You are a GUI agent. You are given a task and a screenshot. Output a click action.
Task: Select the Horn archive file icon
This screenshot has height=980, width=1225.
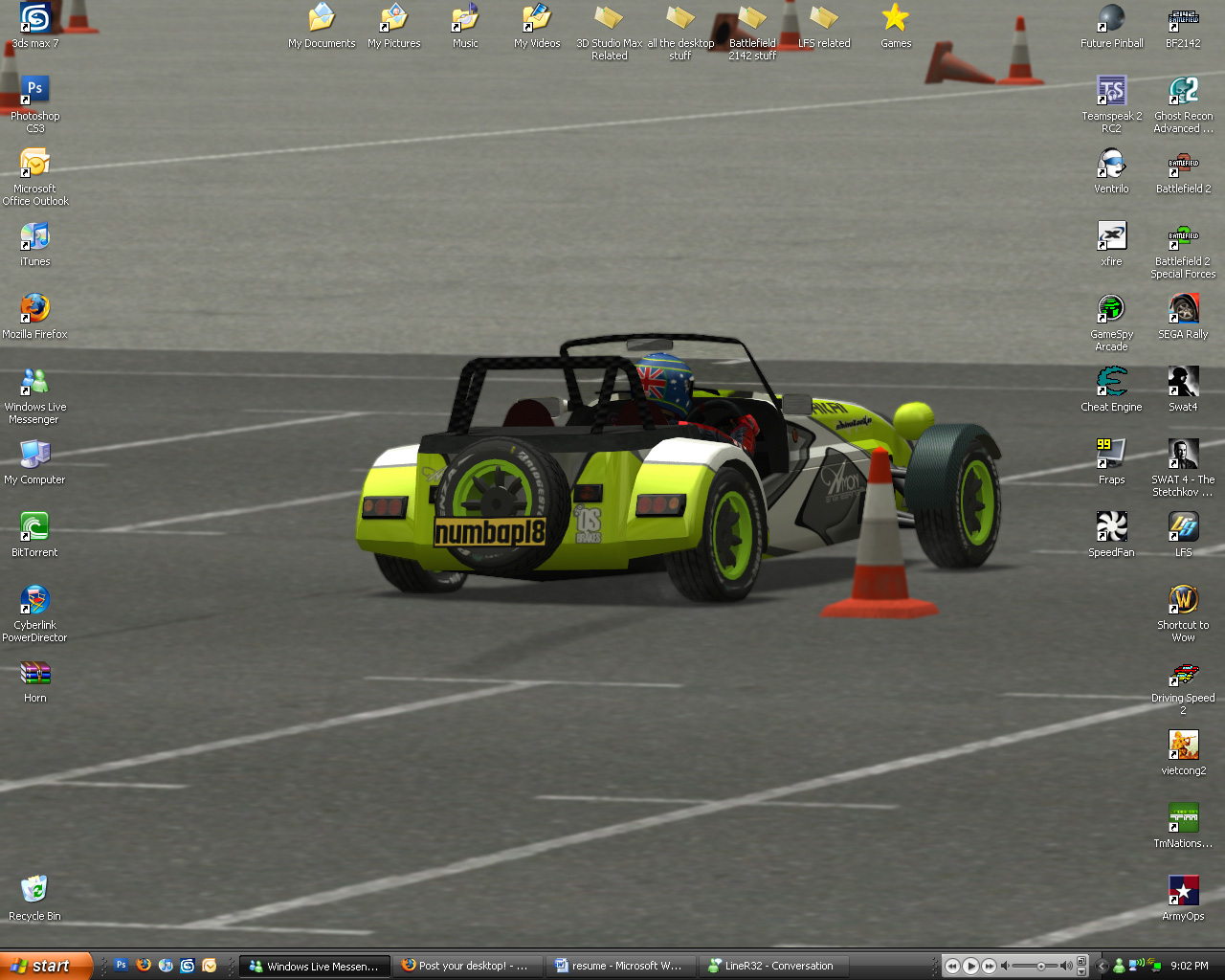click(x=35, y=680)
